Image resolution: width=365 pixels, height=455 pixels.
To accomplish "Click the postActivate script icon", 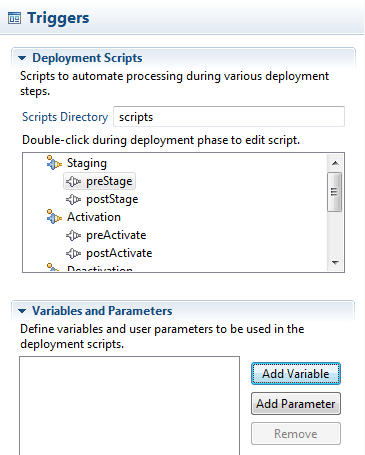I will 73,253.
